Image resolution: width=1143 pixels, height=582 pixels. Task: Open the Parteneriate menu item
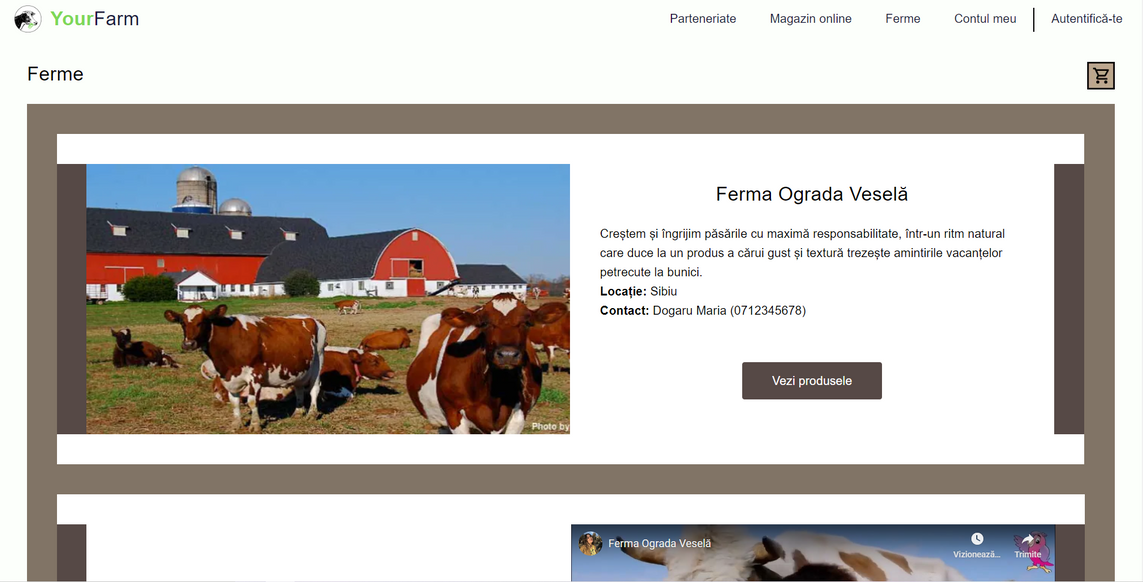703,19
